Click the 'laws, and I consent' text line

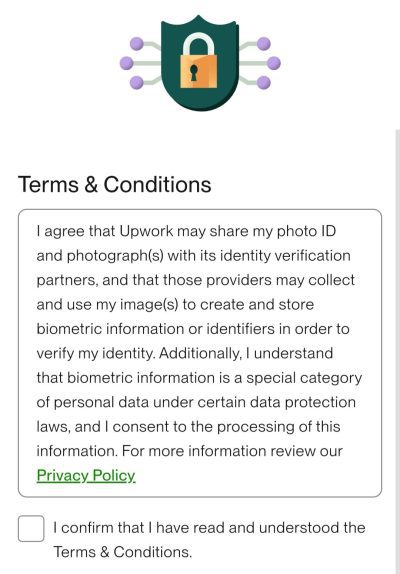click(x=188, y=427)
